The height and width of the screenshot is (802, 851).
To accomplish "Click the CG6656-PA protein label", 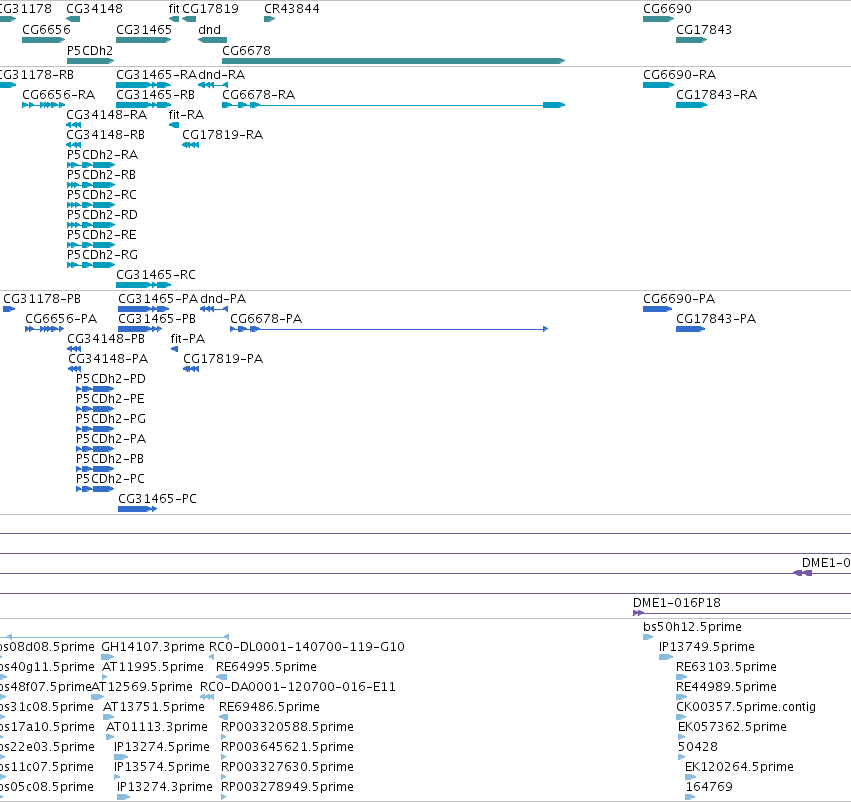I will pos(61,319).
